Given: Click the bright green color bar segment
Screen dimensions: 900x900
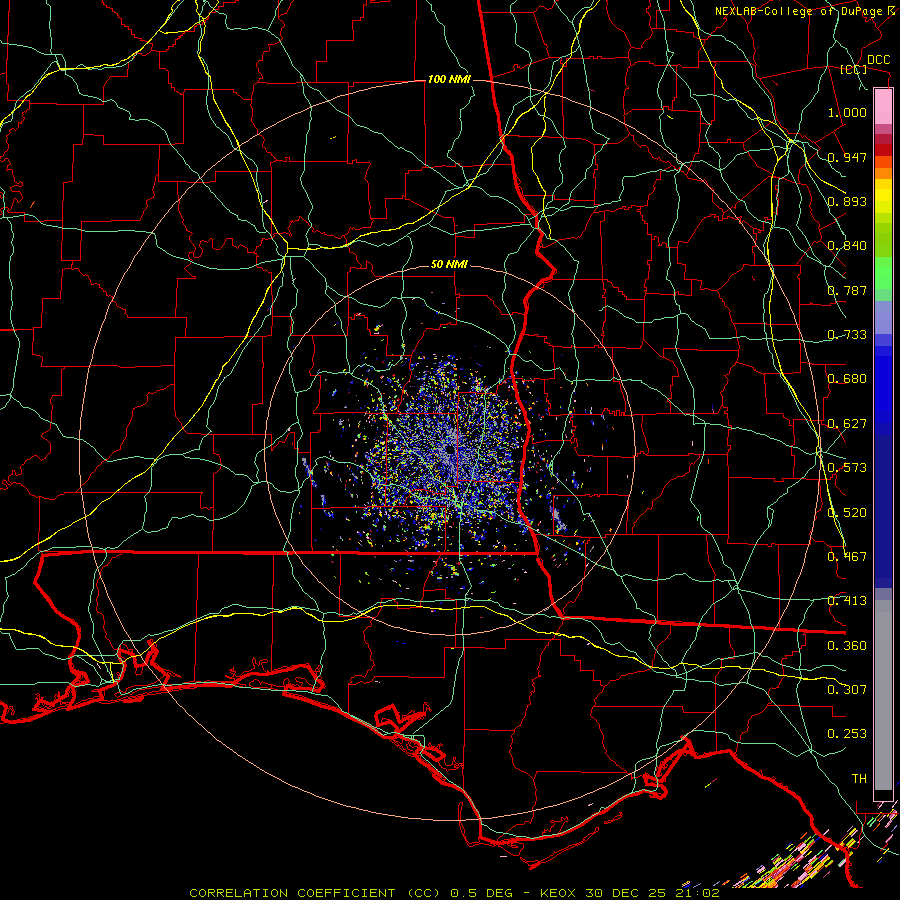Looking at the screenshot, I should (883, 273).
